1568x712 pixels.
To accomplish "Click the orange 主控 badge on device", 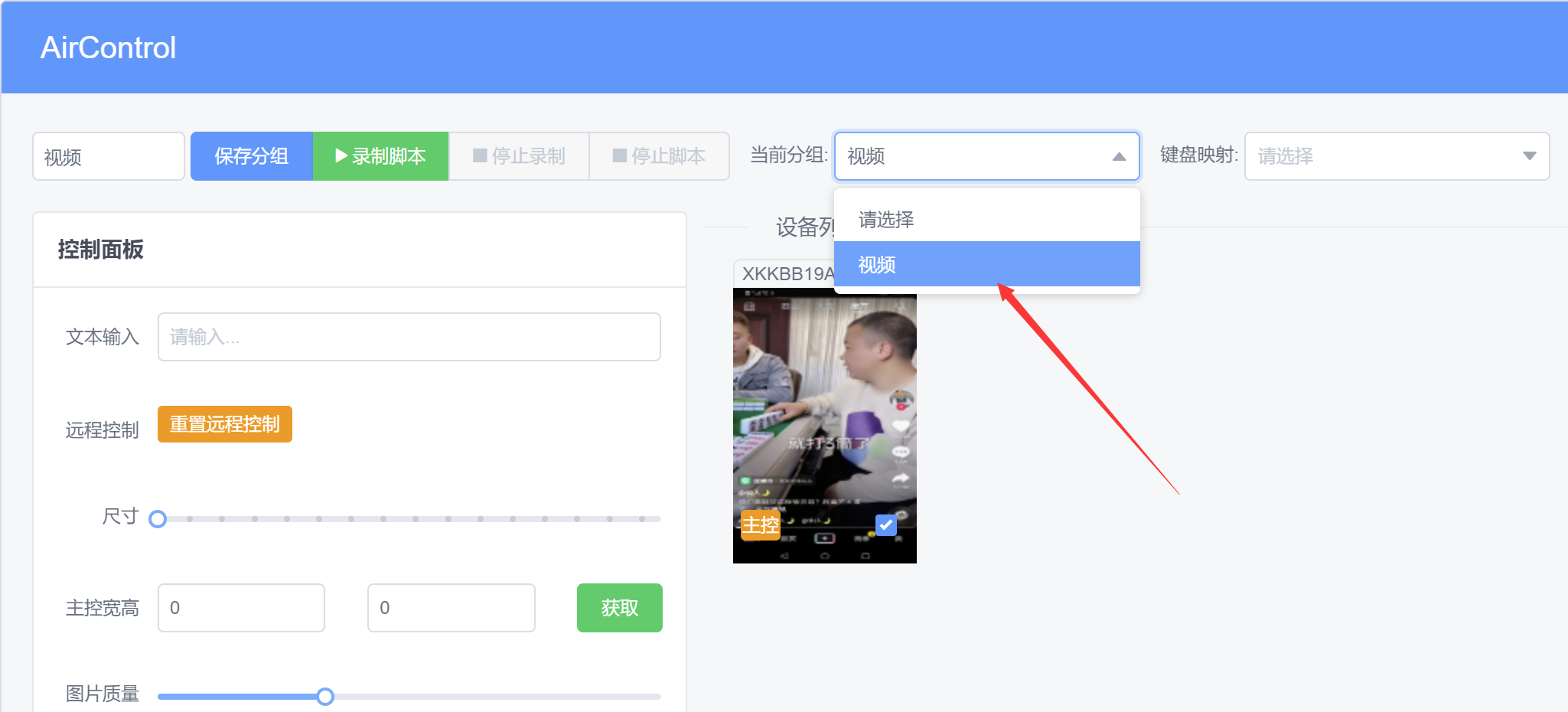I will coord(760,525).
